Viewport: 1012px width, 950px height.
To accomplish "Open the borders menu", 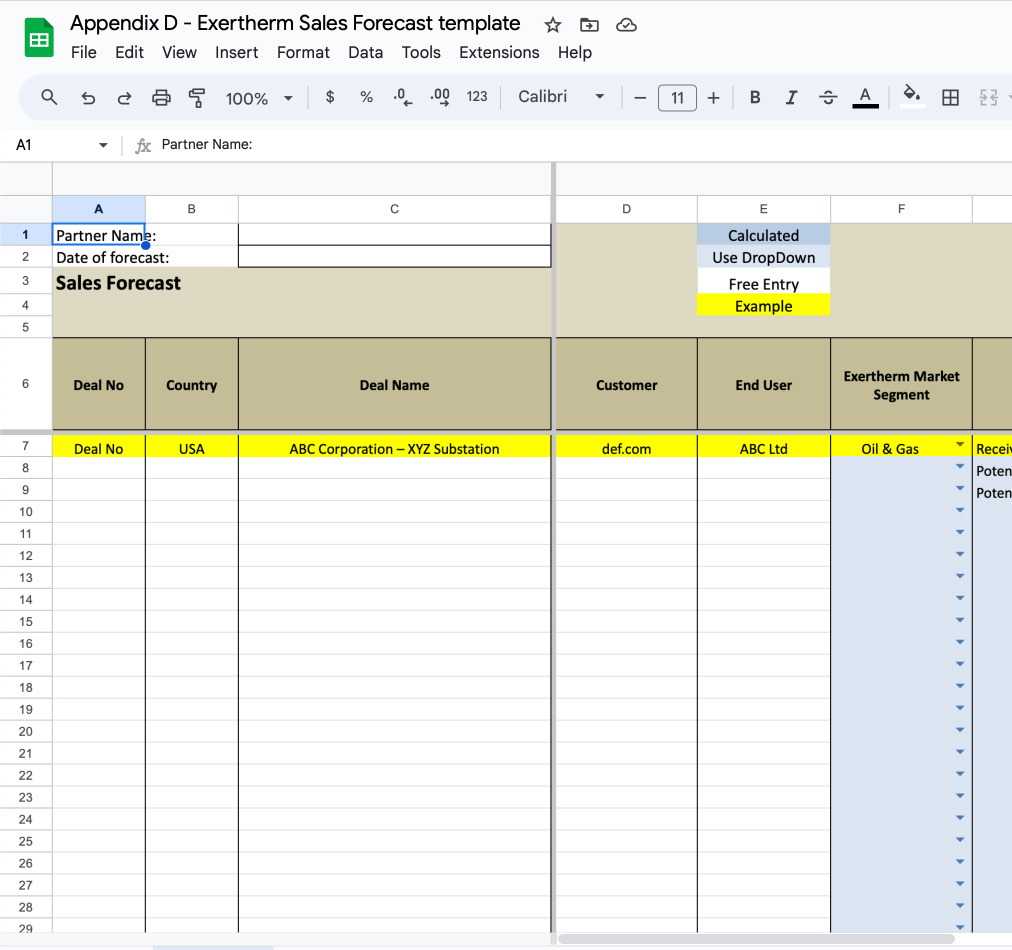I will [x=950, y=97].
